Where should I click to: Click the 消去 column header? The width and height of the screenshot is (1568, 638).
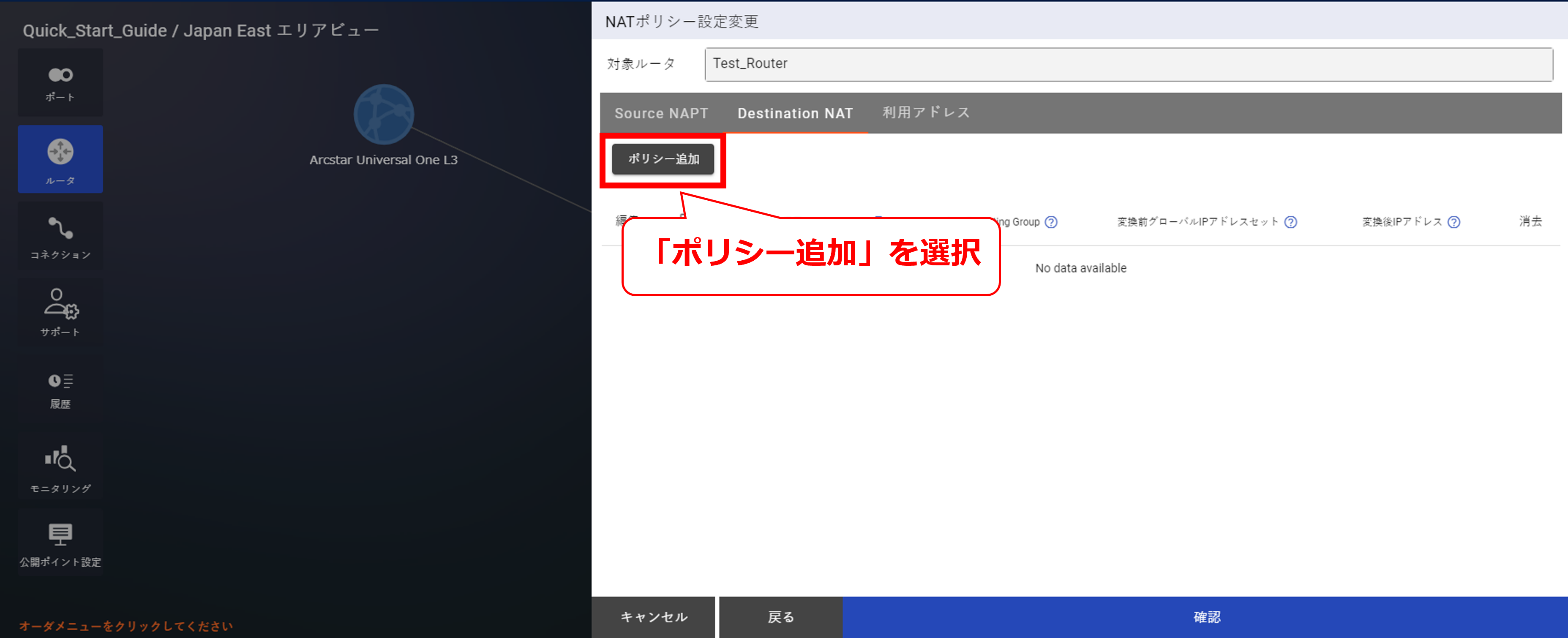[1530, 221]
